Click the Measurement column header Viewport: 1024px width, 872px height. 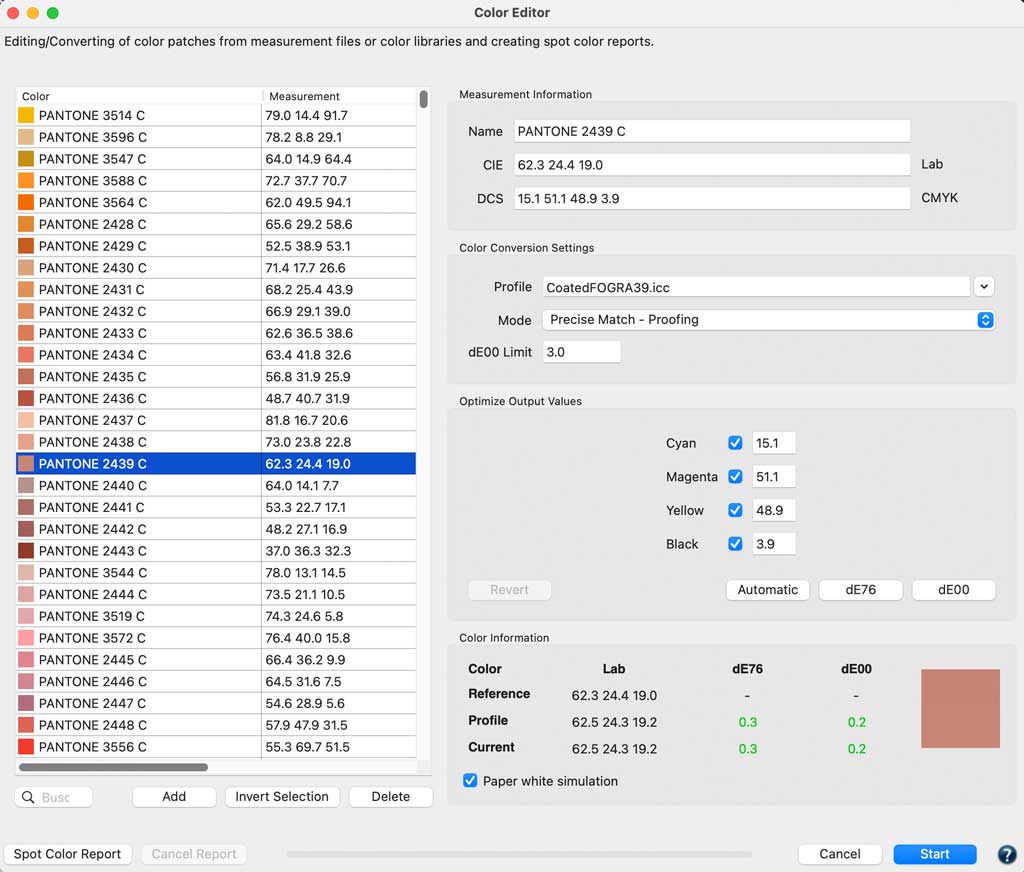339,96
